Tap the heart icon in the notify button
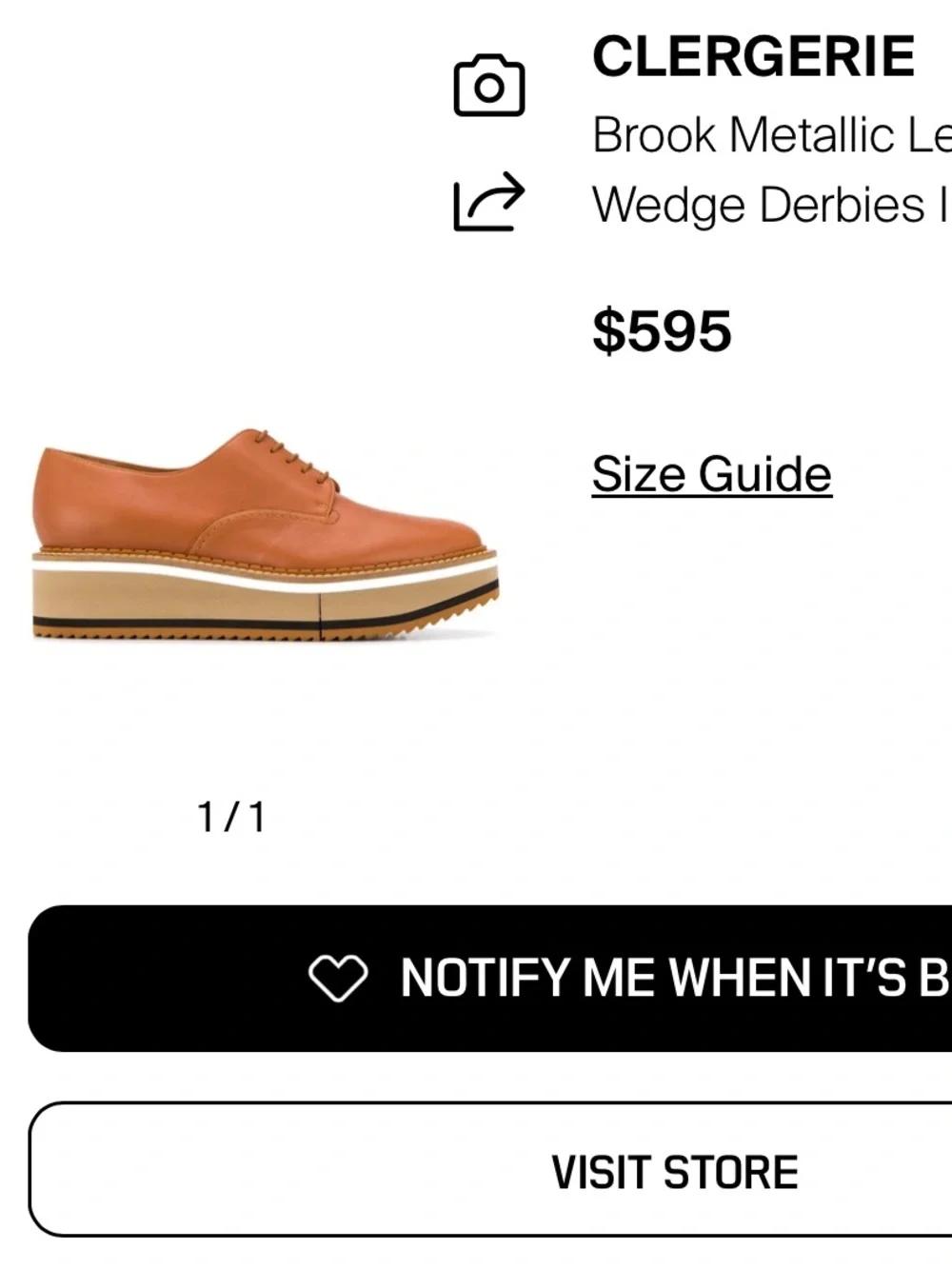This screenshot has width=952, height=1269. (x=338, y=978)
